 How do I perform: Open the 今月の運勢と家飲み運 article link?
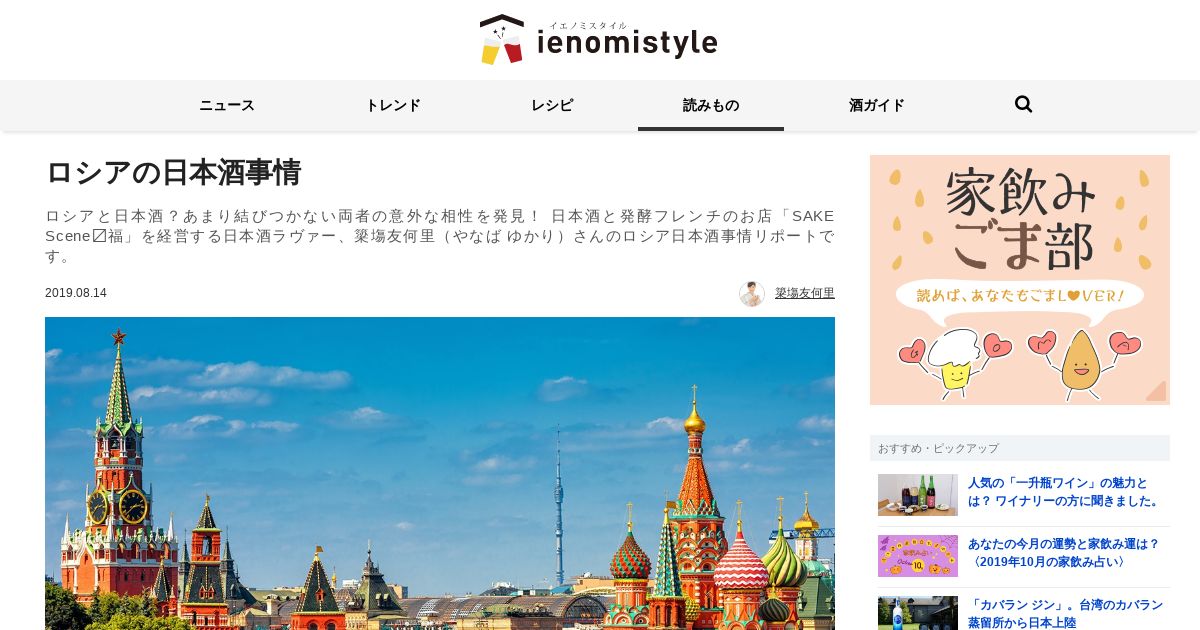tap(1063, 553)
